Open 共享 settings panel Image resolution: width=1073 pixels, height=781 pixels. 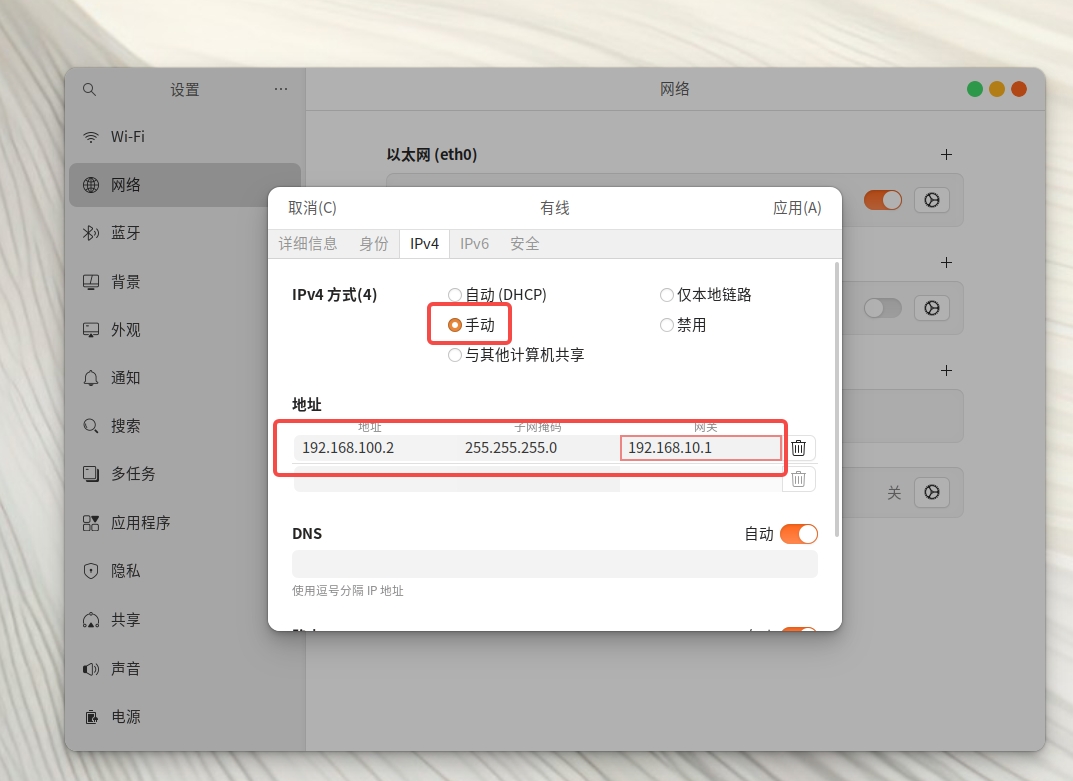(185, 619)
